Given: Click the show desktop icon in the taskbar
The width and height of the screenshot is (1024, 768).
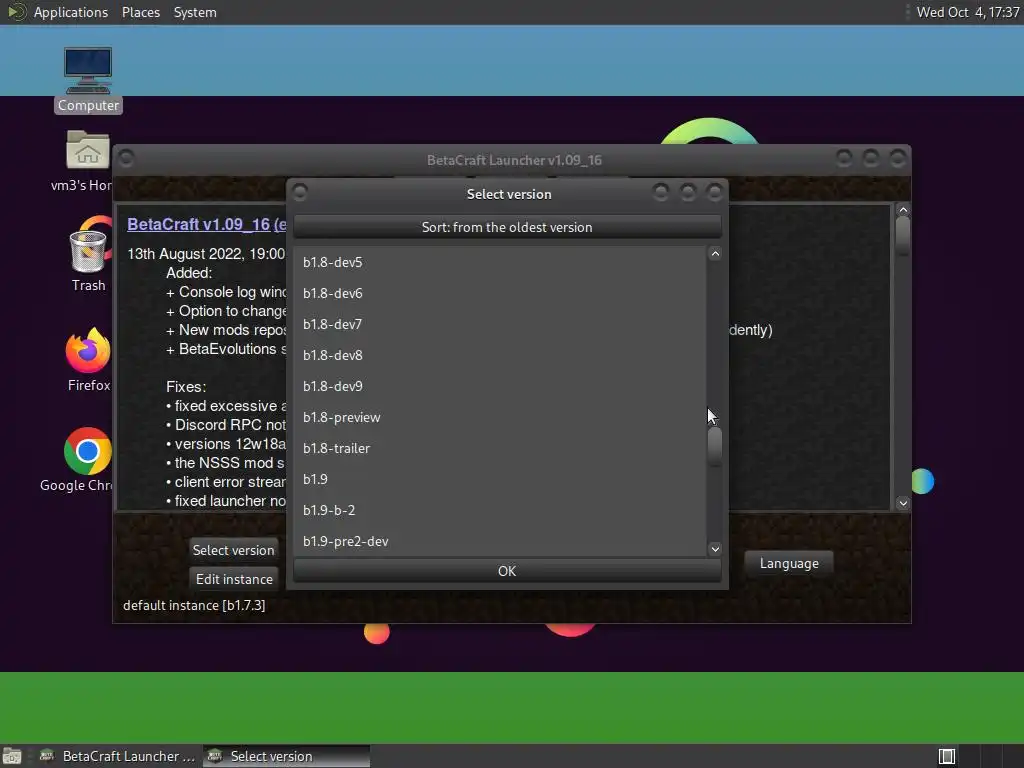Looking at the screenshot, I should click(12, 756).
